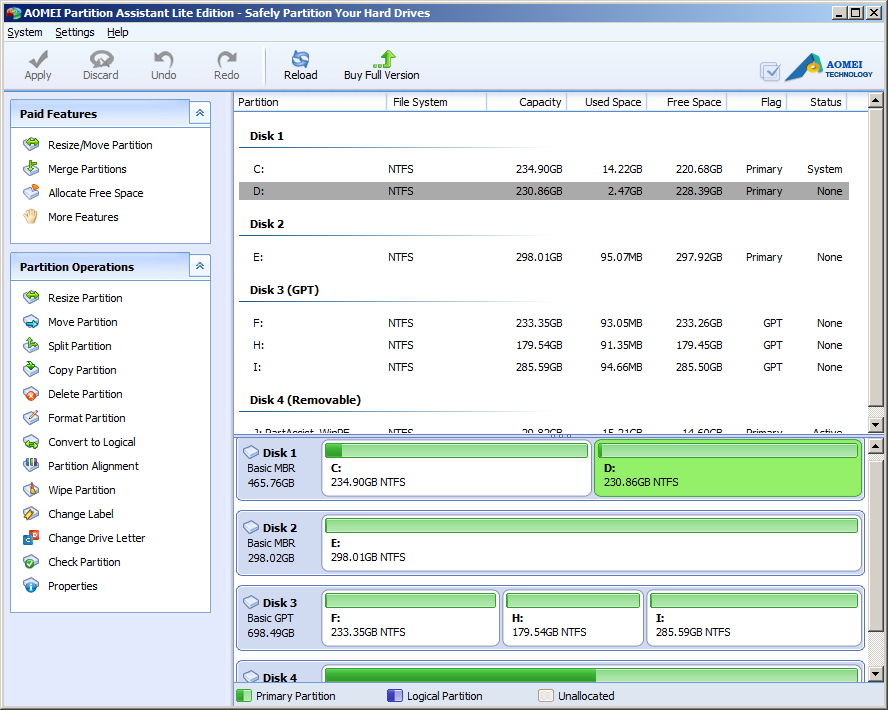Click the Buy Full Version icon
The image size is (888, 710).
385,59
